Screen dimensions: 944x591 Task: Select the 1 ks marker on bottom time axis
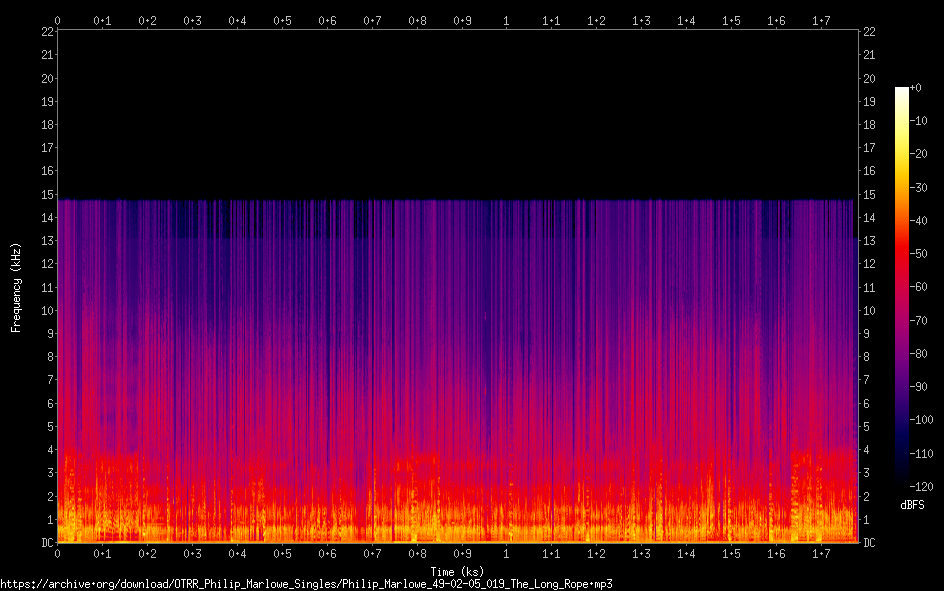coord(507,553)
